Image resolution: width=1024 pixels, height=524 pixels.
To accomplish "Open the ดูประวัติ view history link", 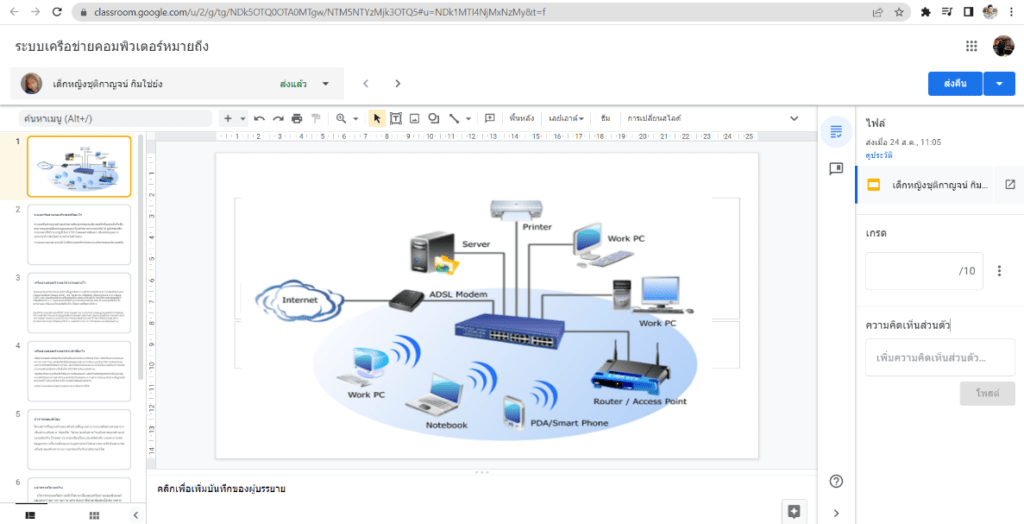I will click(879, 156).
